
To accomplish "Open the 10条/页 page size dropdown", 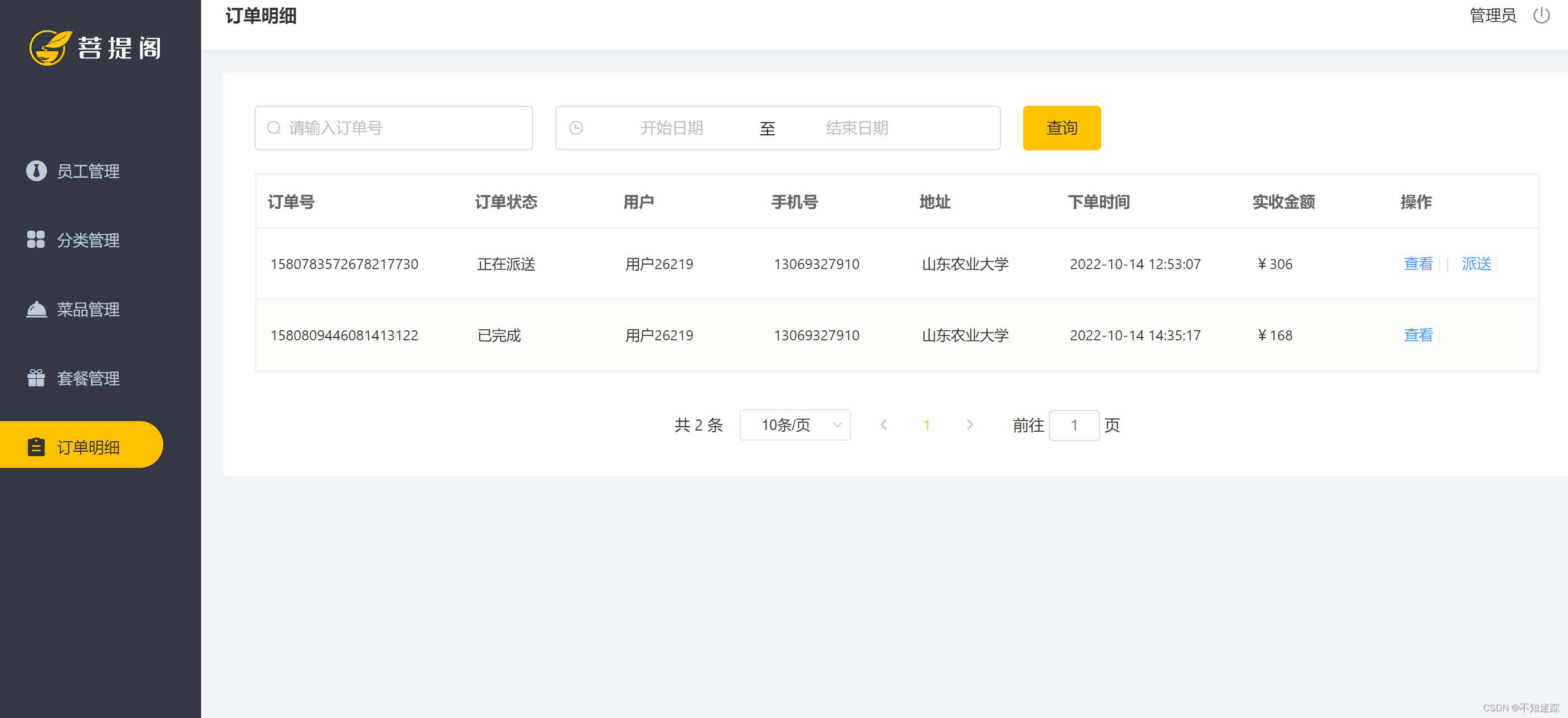I will click(794, 424).
